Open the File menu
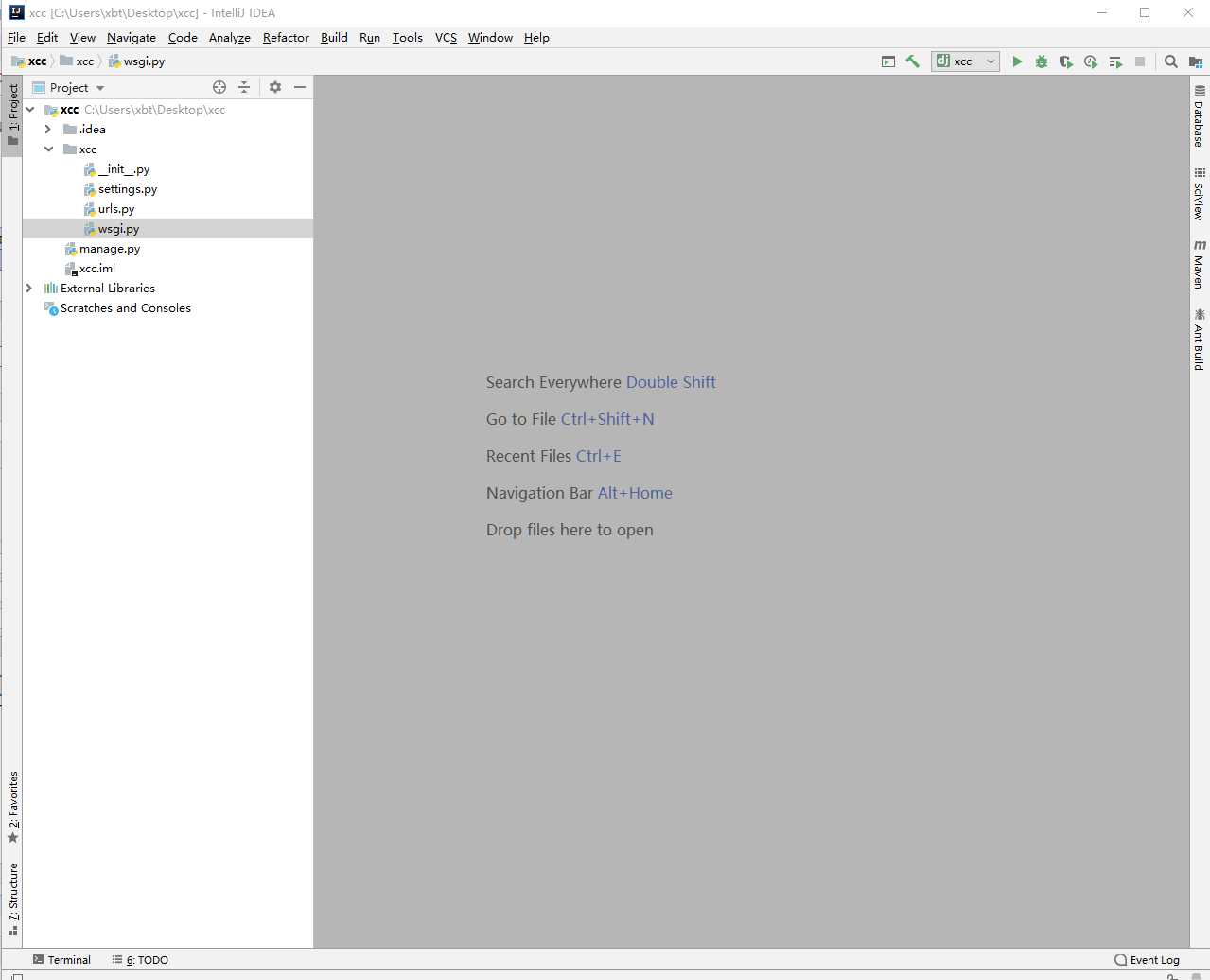 coord(16,38)
